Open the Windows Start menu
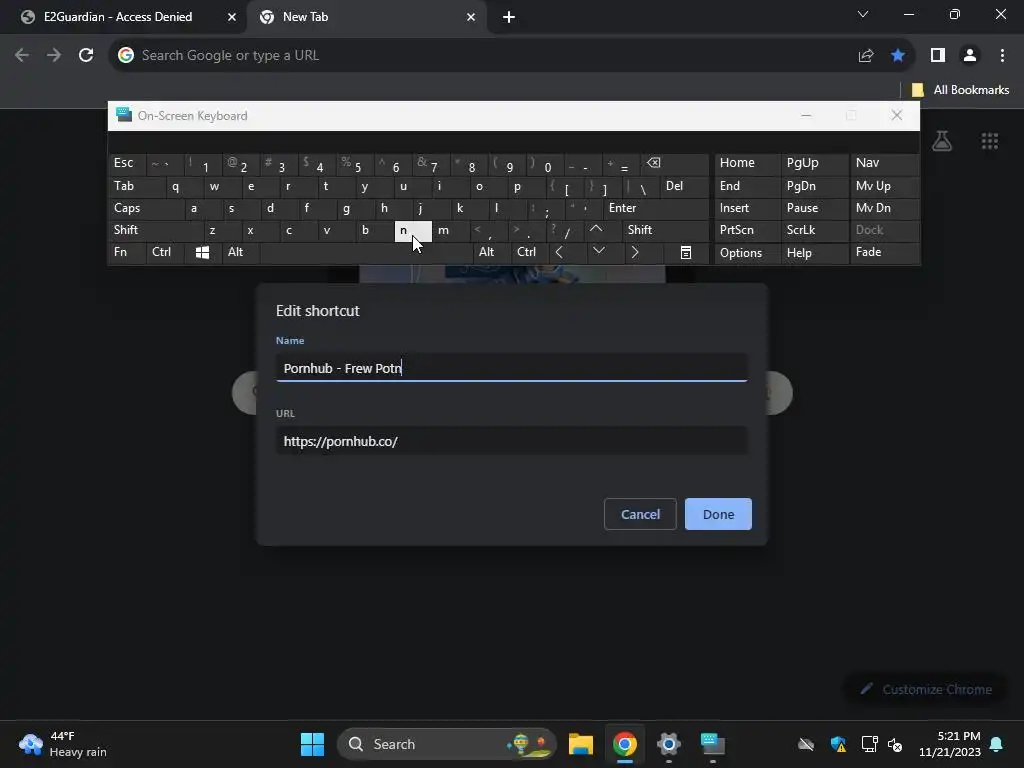Image resolution: width=1024 pixels, height=768 pixels. pyautogui.click(x=312, y=744)
